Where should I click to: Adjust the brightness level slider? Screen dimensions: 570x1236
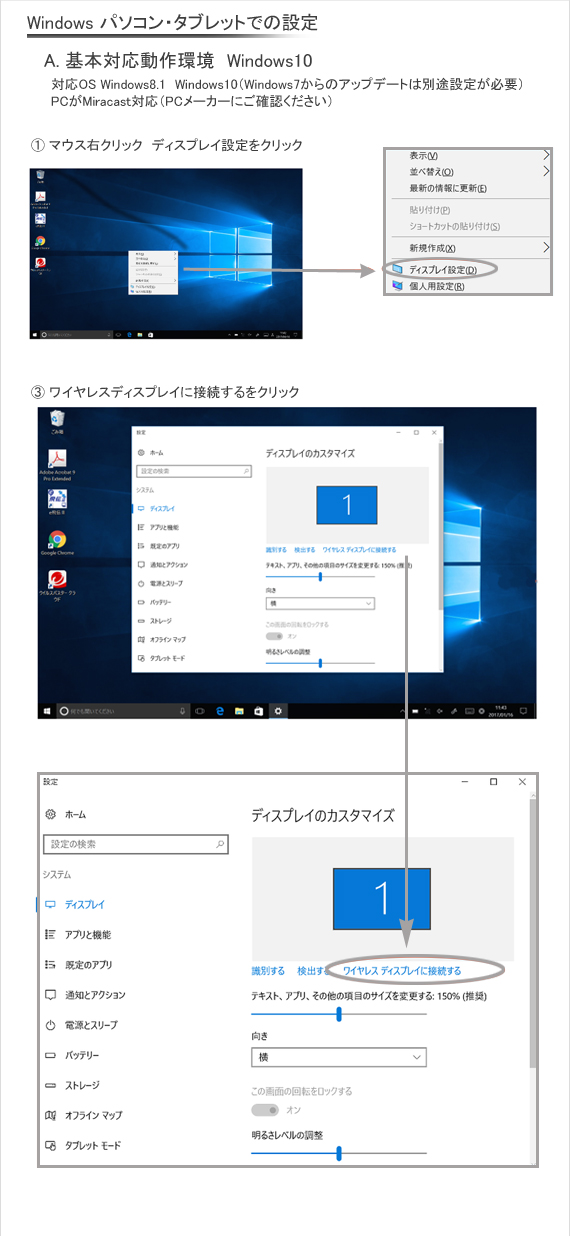pos(339,1153)
